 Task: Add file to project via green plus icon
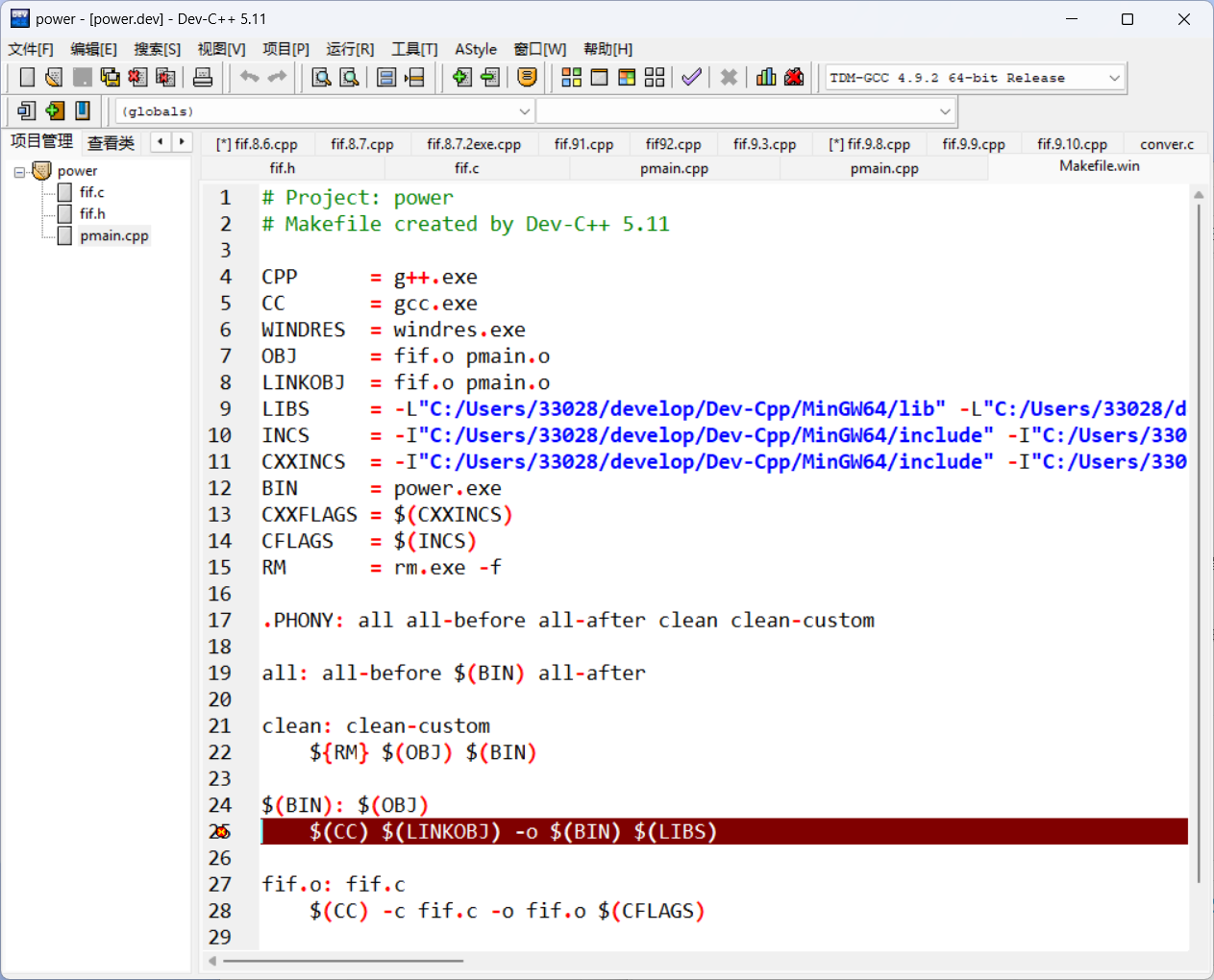[x=462, y=77]
